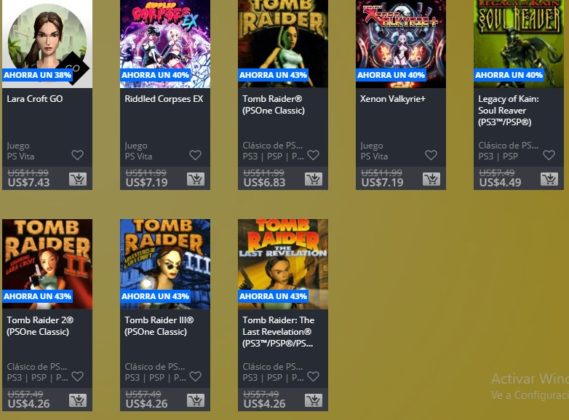The image size is (569, 420).
Task: Toggle wishlist heart for Legacy of Kain
Action: [x=549, y=155]
